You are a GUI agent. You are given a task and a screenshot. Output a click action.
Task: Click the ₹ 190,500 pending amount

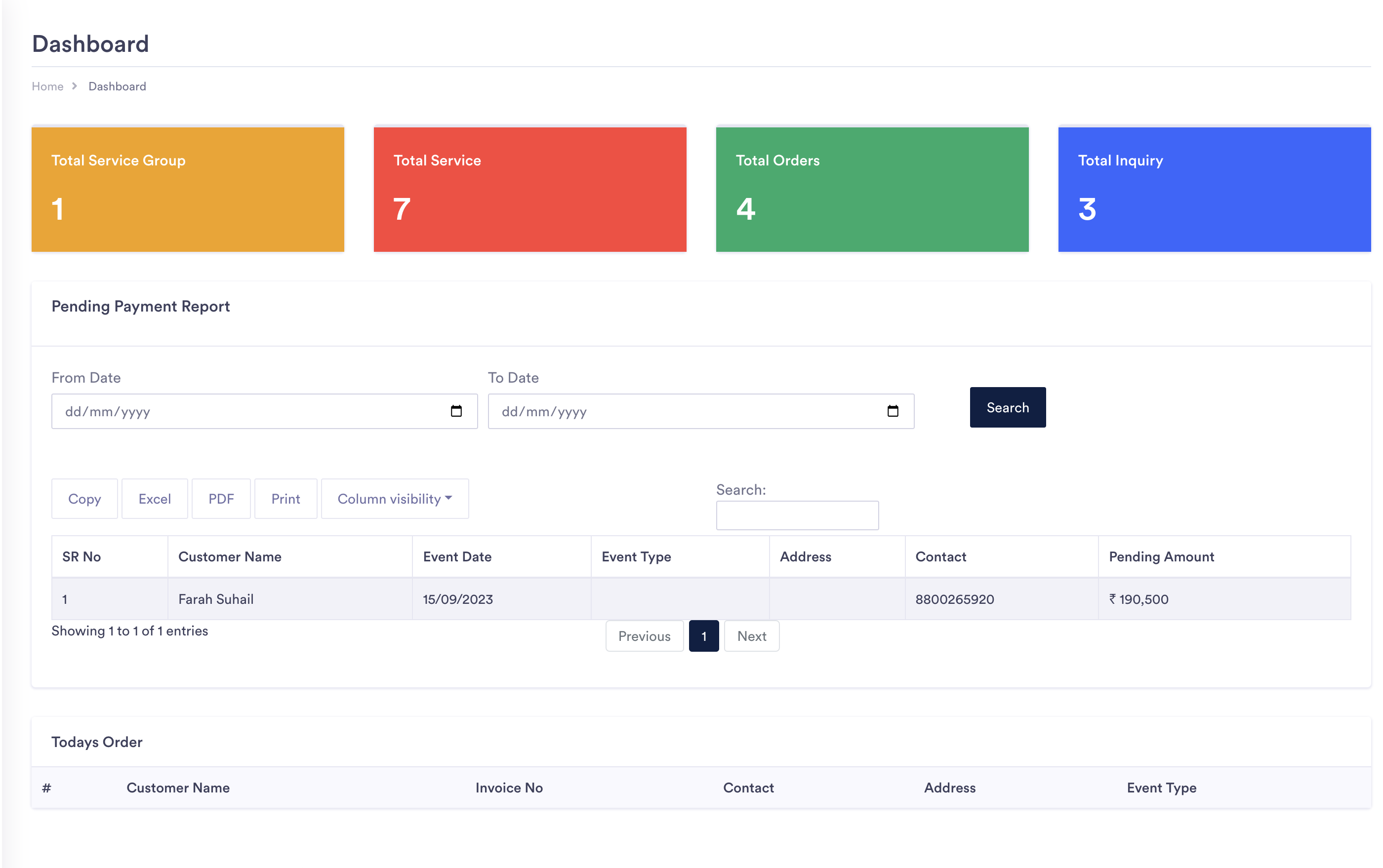pos(1139,599)
